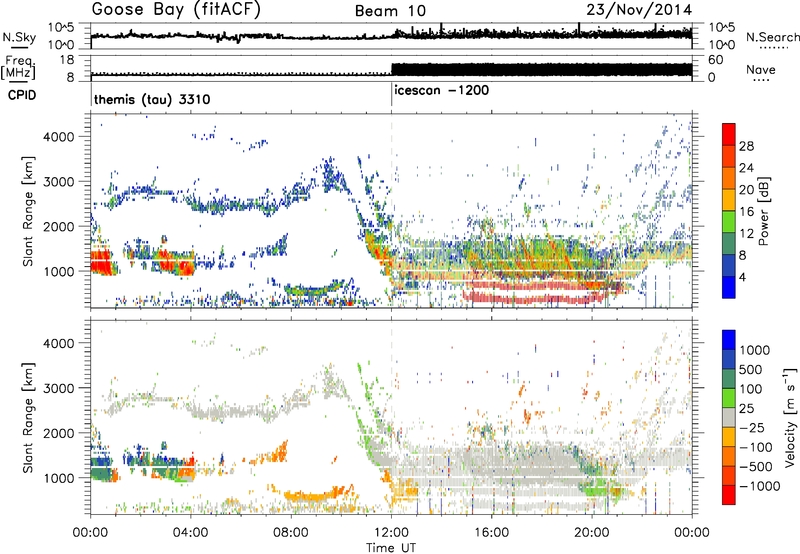Viewport: 800px width, 554px height.
Task: Click the 'Nave' legend label
Action: point(761,69)
